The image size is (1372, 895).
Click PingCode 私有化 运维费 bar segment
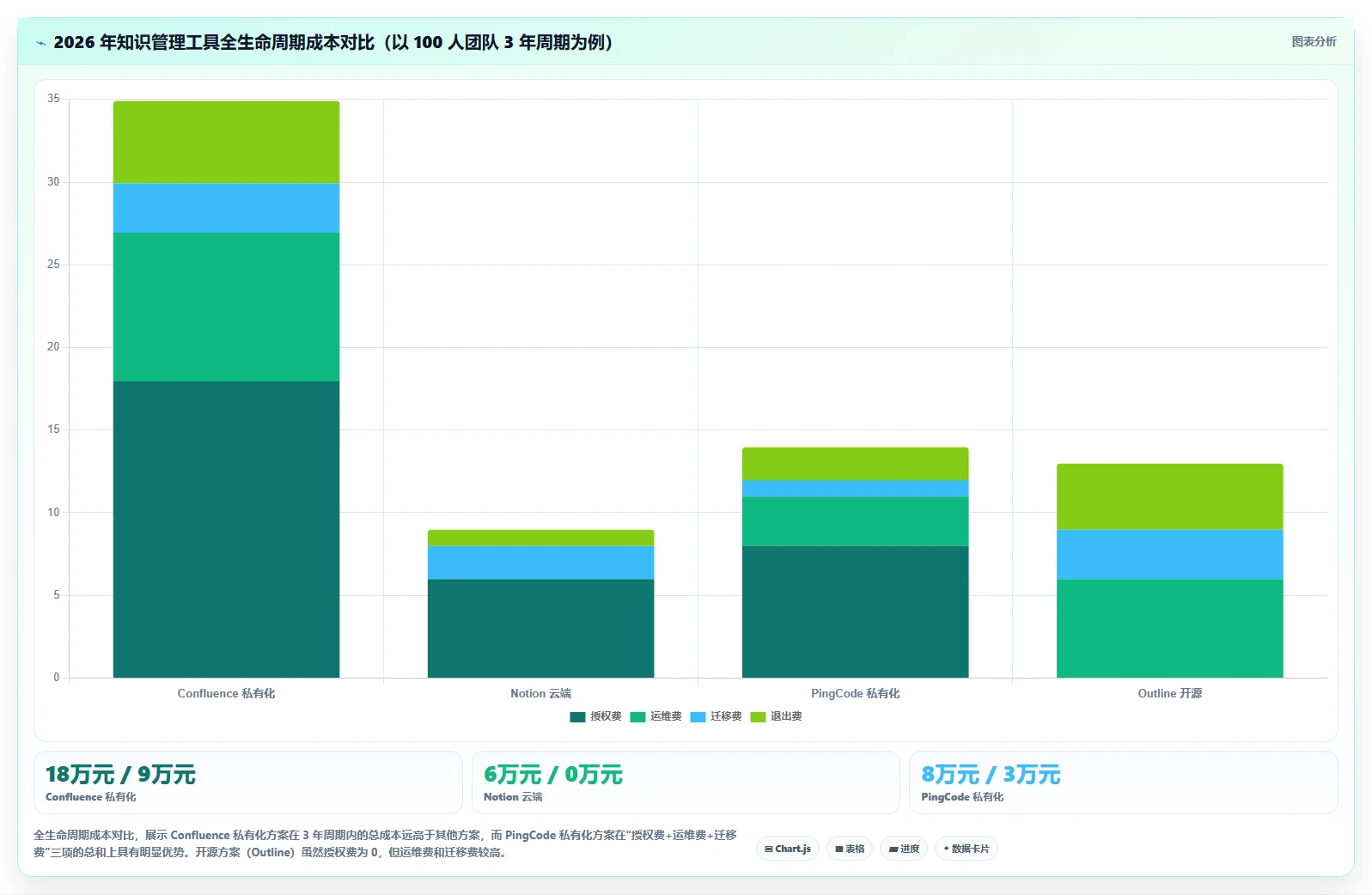pos(855,521)
